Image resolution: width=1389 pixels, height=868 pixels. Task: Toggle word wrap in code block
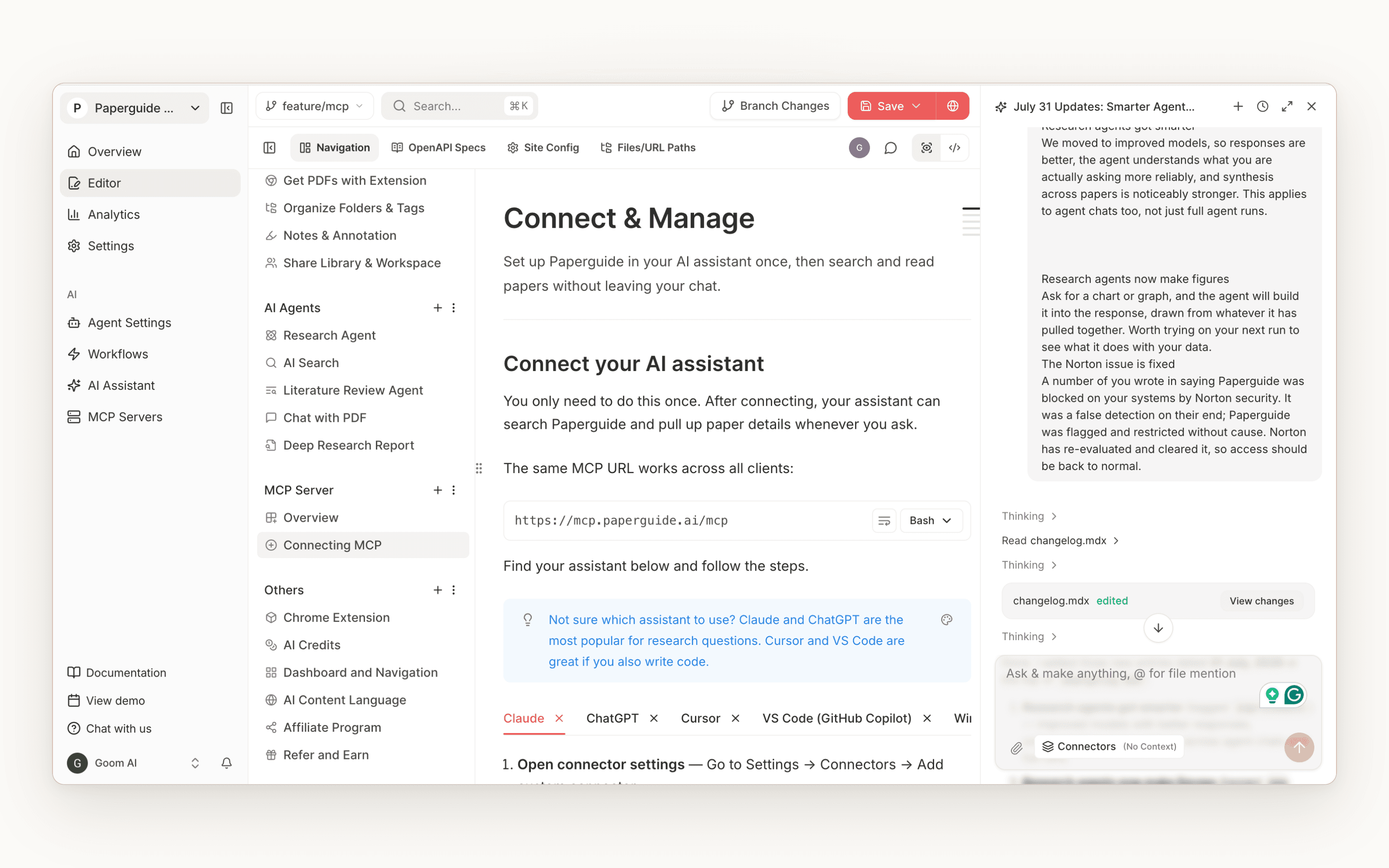884,521
